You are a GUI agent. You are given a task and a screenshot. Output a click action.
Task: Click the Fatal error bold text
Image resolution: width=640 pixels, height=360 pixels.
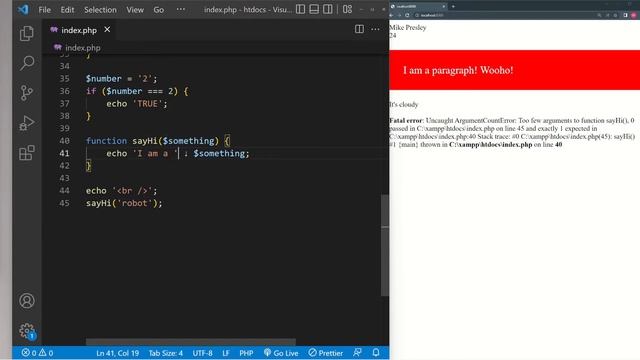tap(406, 120)
